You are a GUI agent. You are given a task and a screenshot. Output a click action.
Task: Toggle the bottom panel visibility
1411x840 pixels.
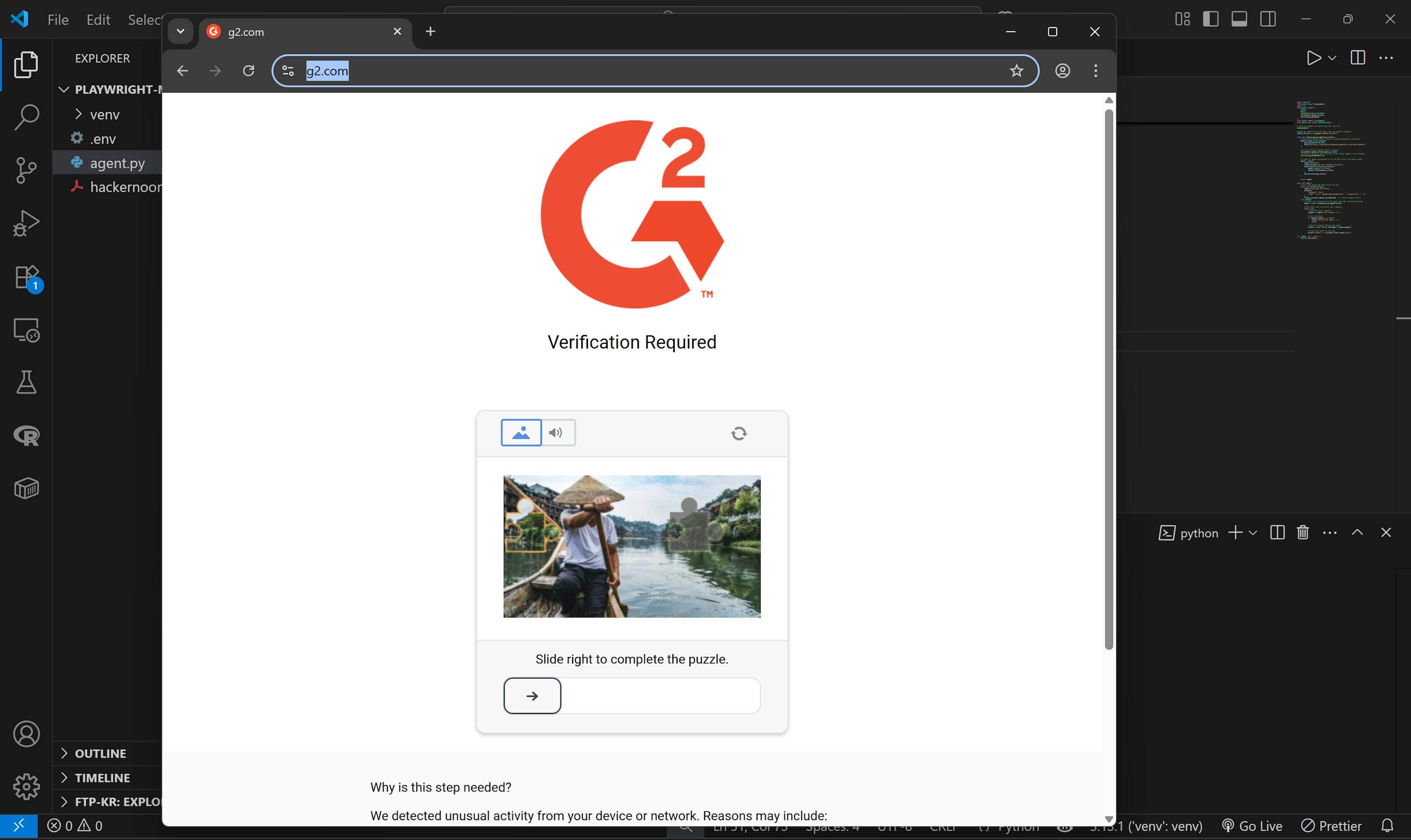click(1239, 19)
